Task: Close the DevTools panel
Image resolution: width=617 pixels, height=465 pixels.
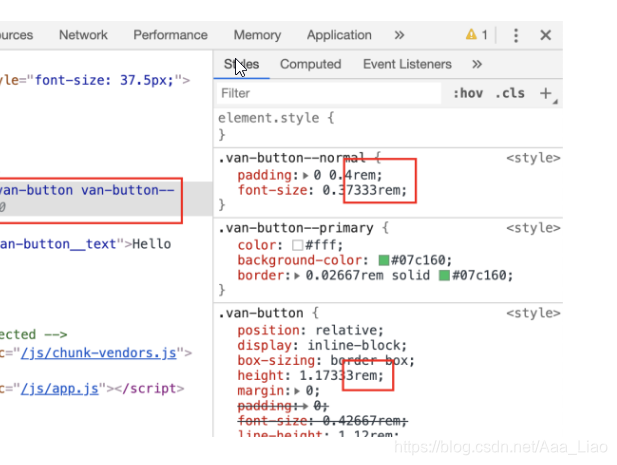Action: point(545,35)
